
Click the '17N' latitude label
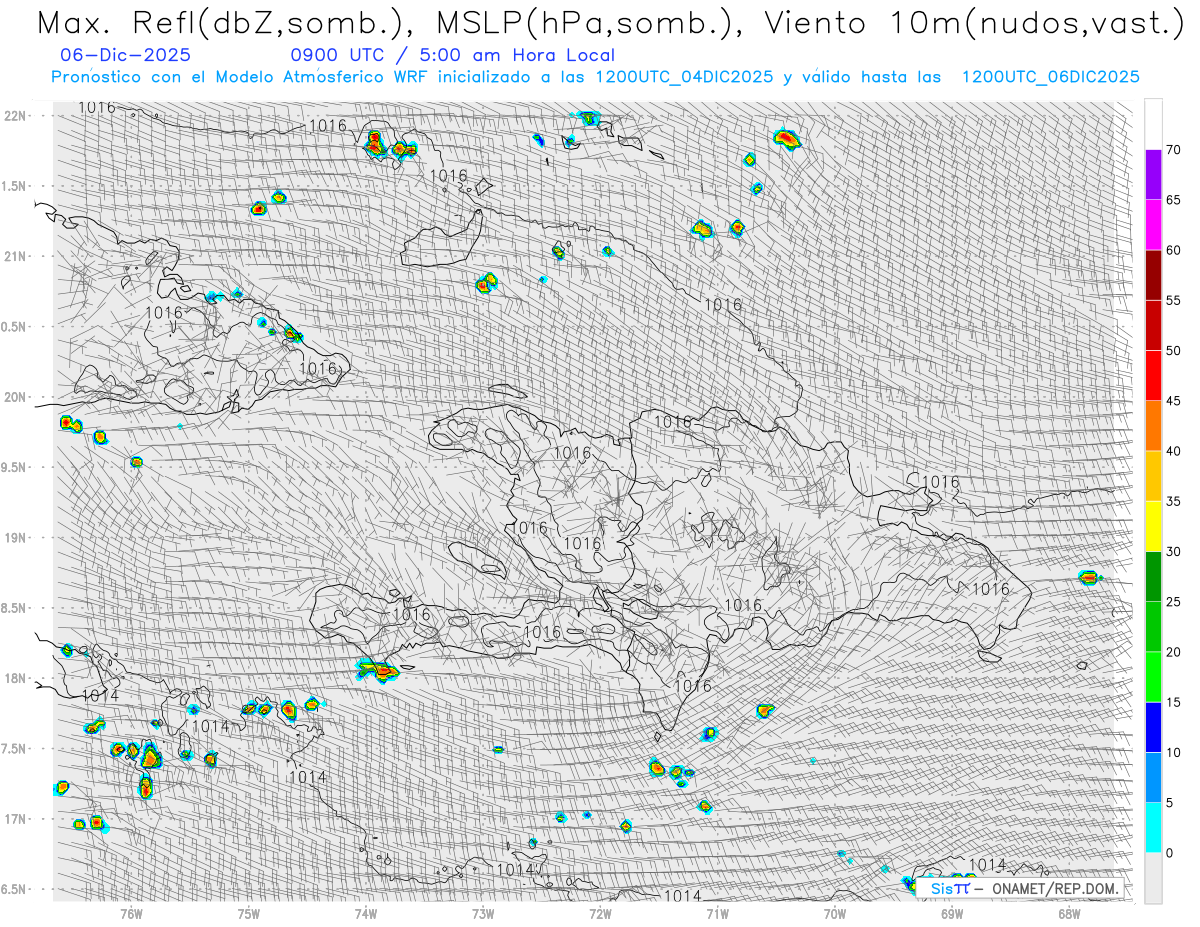[x=17, y=819]
